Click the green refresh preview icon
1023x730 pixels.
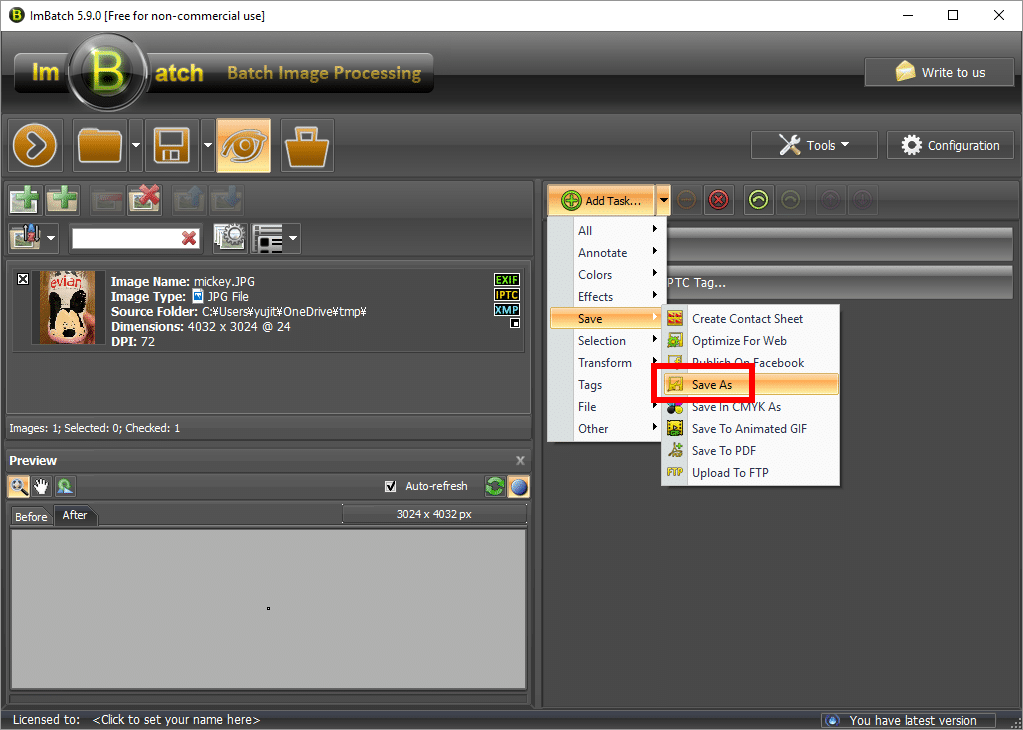coord(494,487)
